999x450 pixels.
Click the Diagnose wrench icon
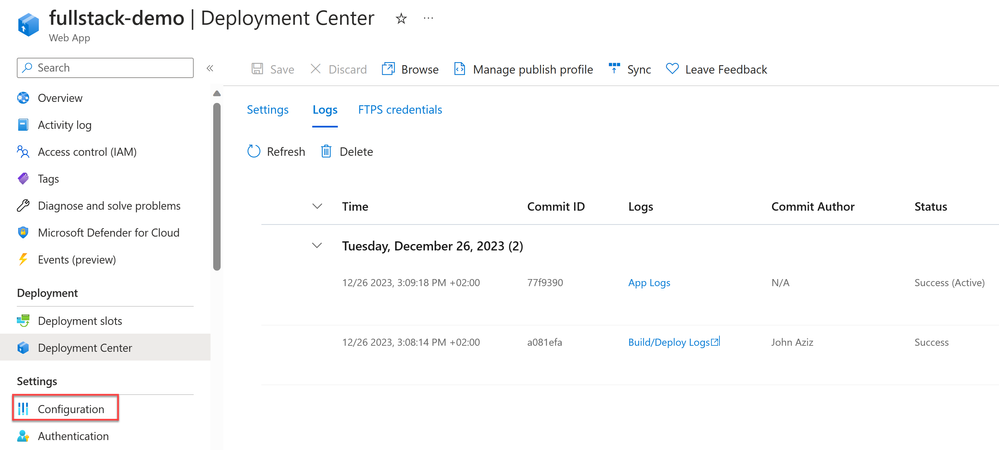pyautogui.click(x=24, y=206)
